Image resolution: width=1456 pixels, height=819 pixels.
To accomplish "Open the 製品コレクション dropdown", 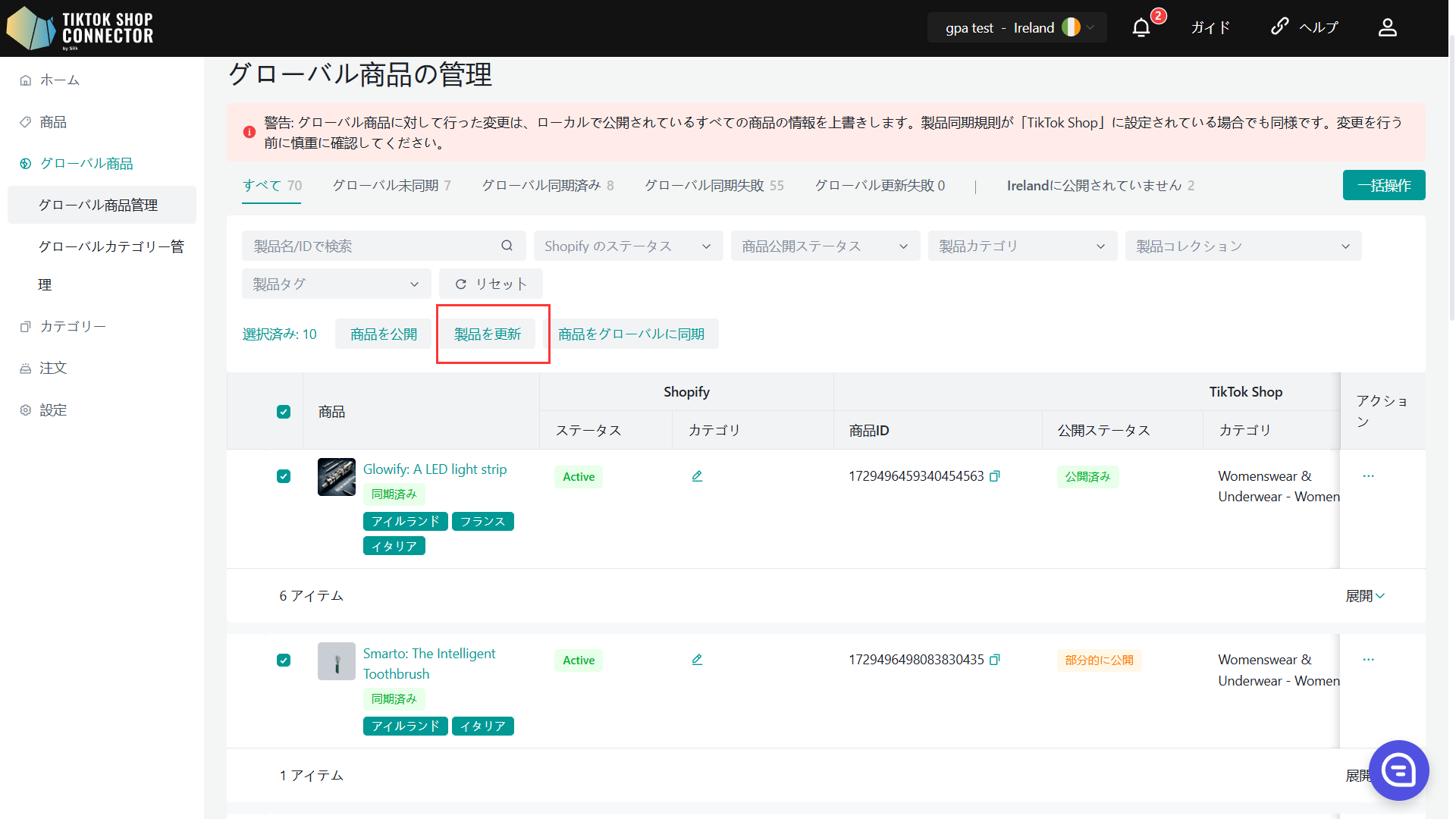I will click(x=1243, y=246).
